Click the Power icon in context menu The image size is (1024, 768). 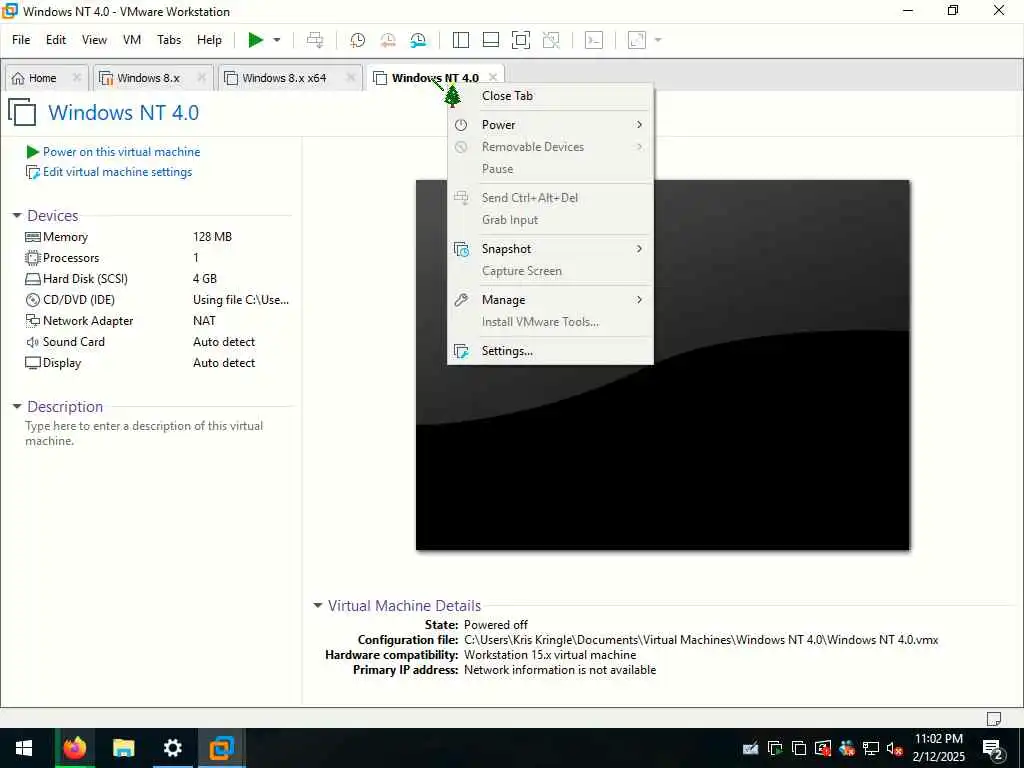(461, 125)
